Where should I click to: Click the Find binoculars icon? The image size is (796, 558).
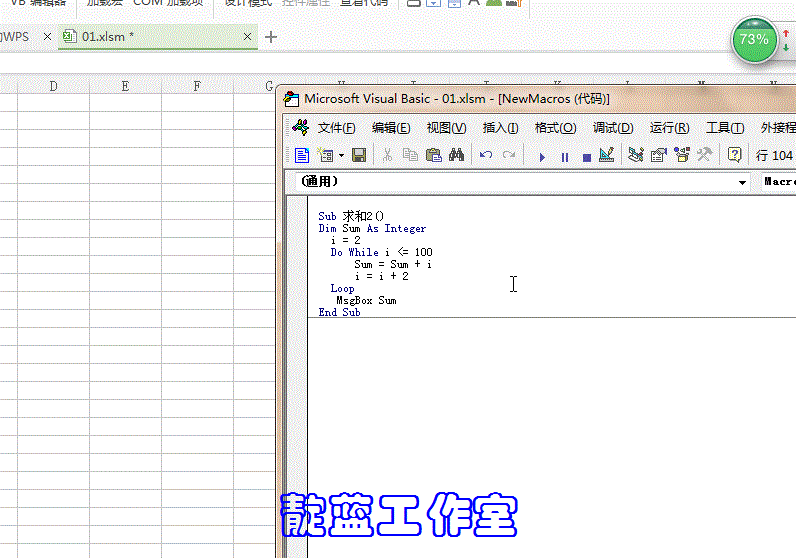click(456, 155)
